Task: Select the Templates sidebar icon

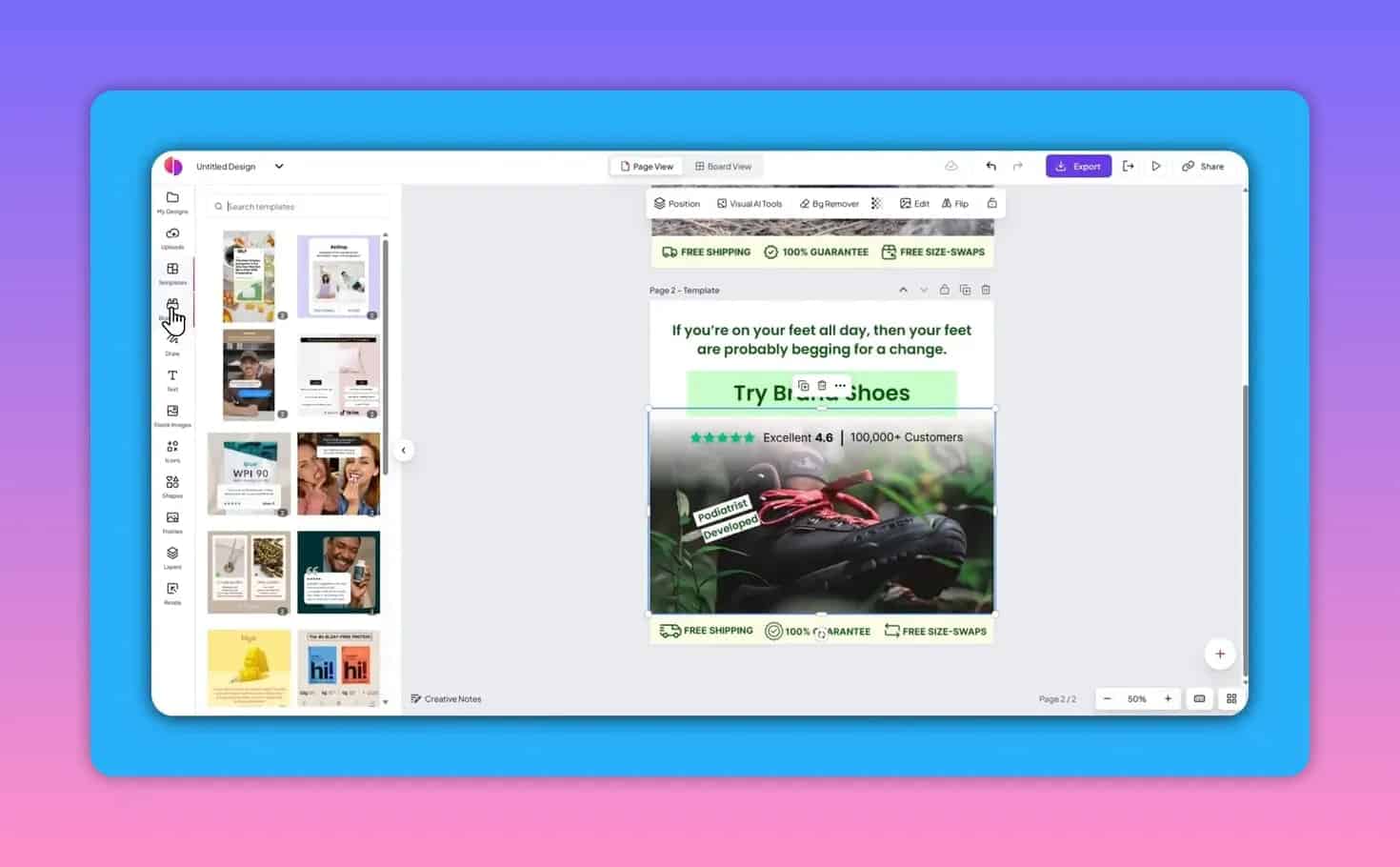Action: click(x=172, y=273)
